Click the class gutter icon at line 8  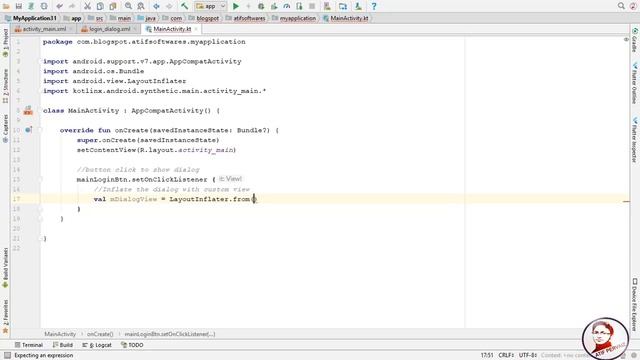coord(28,110)
